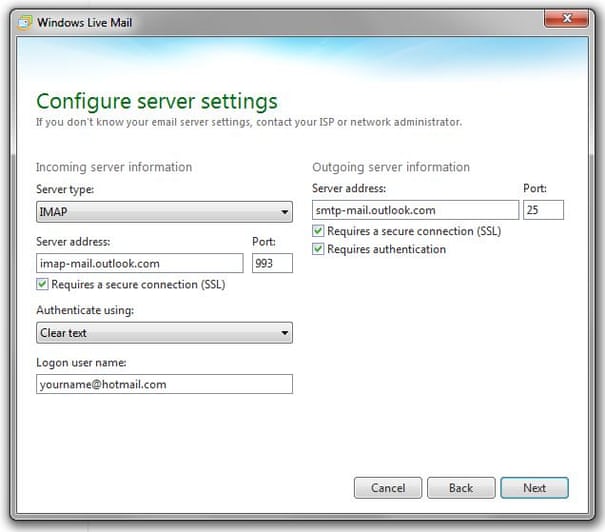The image size is (605, 532).
Task: Click the Logon user name field
Action: 164,384
